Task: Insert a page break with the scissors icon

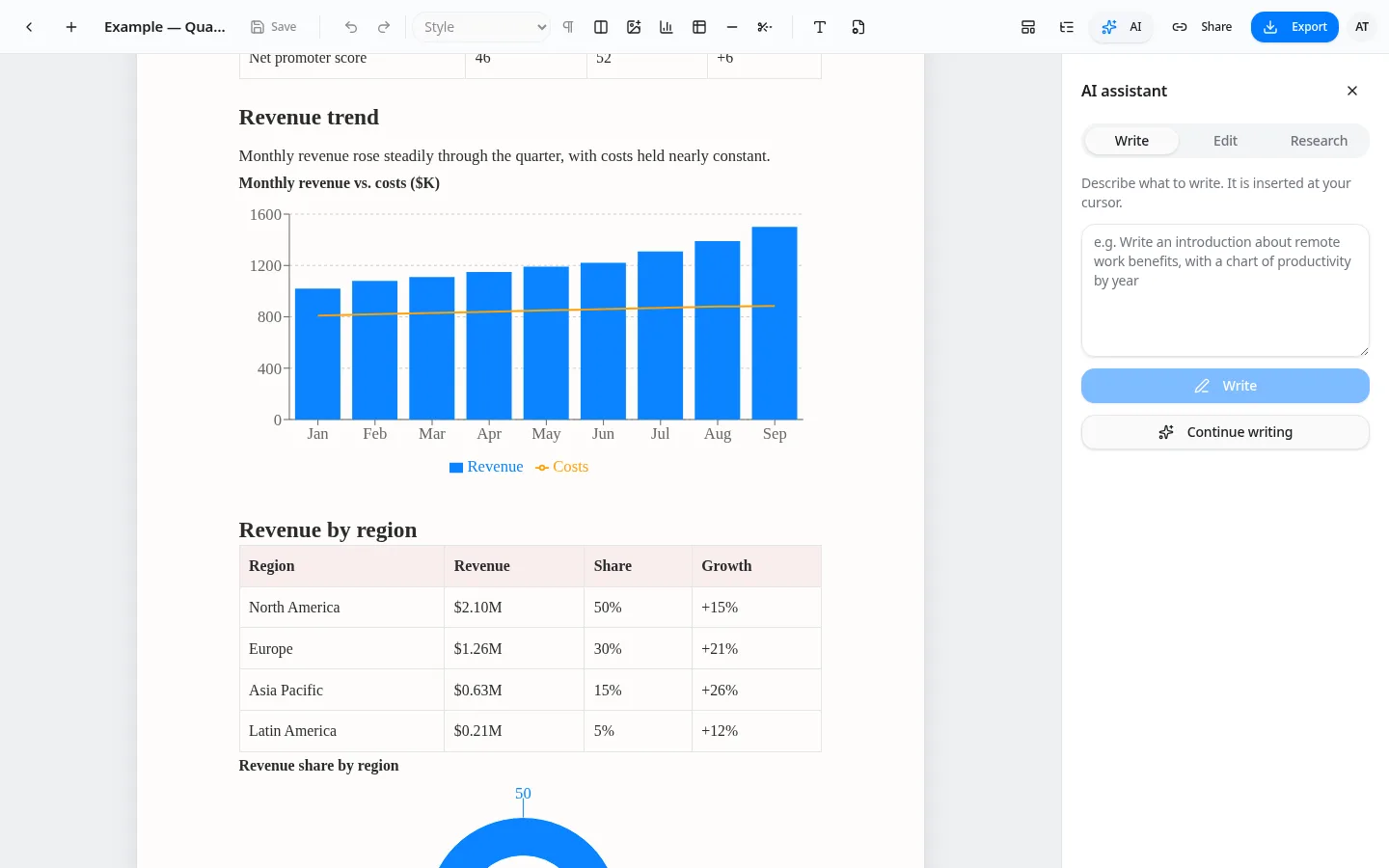Action: coord(765,27)
